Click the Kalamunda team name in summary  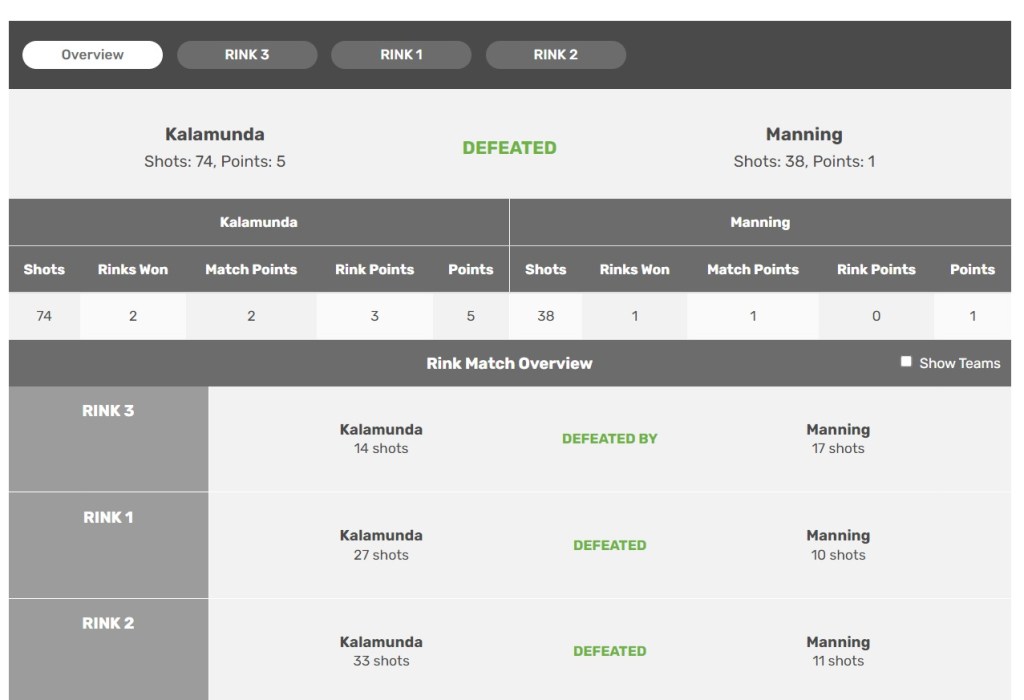(215, 134)
